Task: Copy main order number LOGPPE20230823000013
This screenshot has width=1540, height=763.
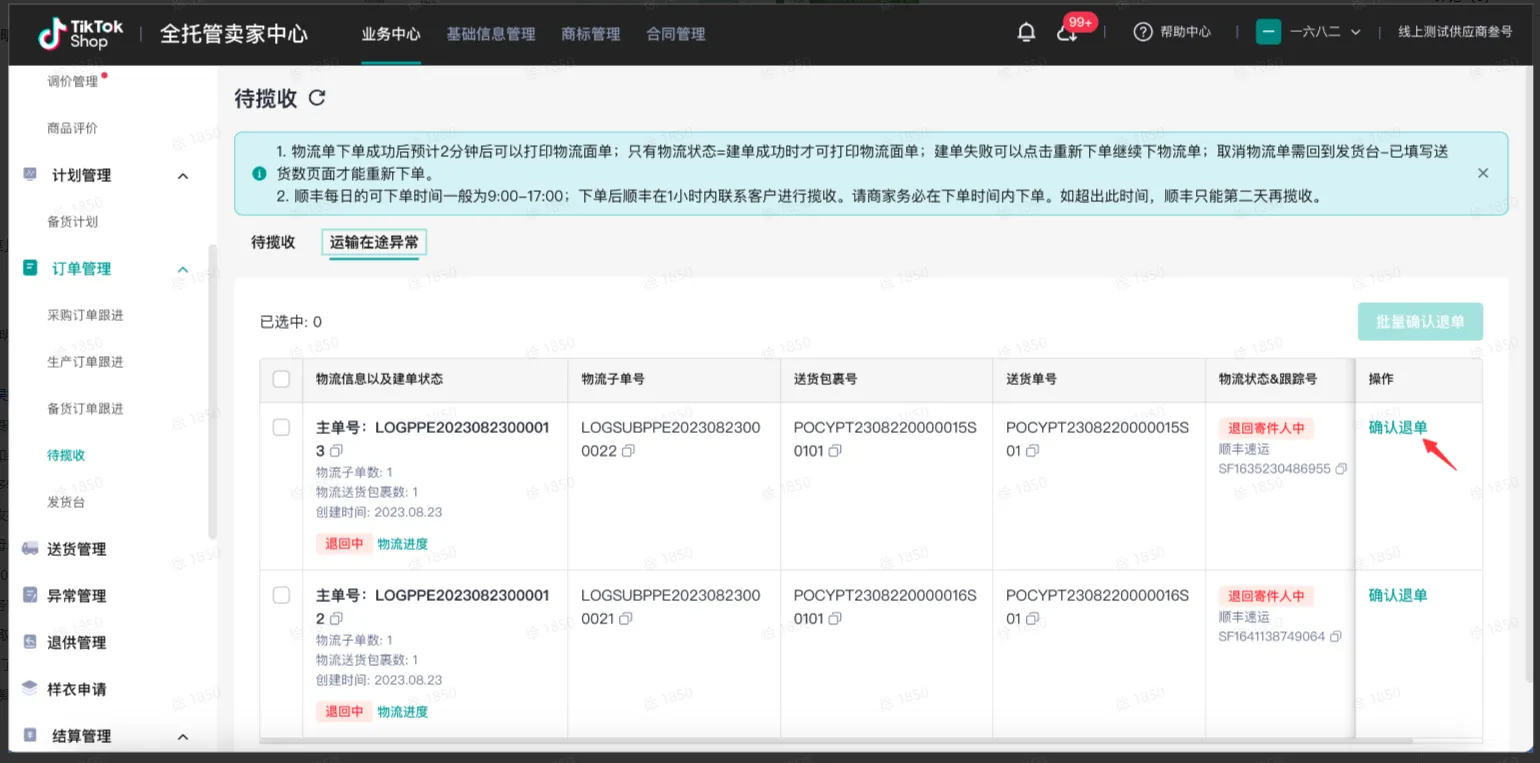Action: [337, 450]
